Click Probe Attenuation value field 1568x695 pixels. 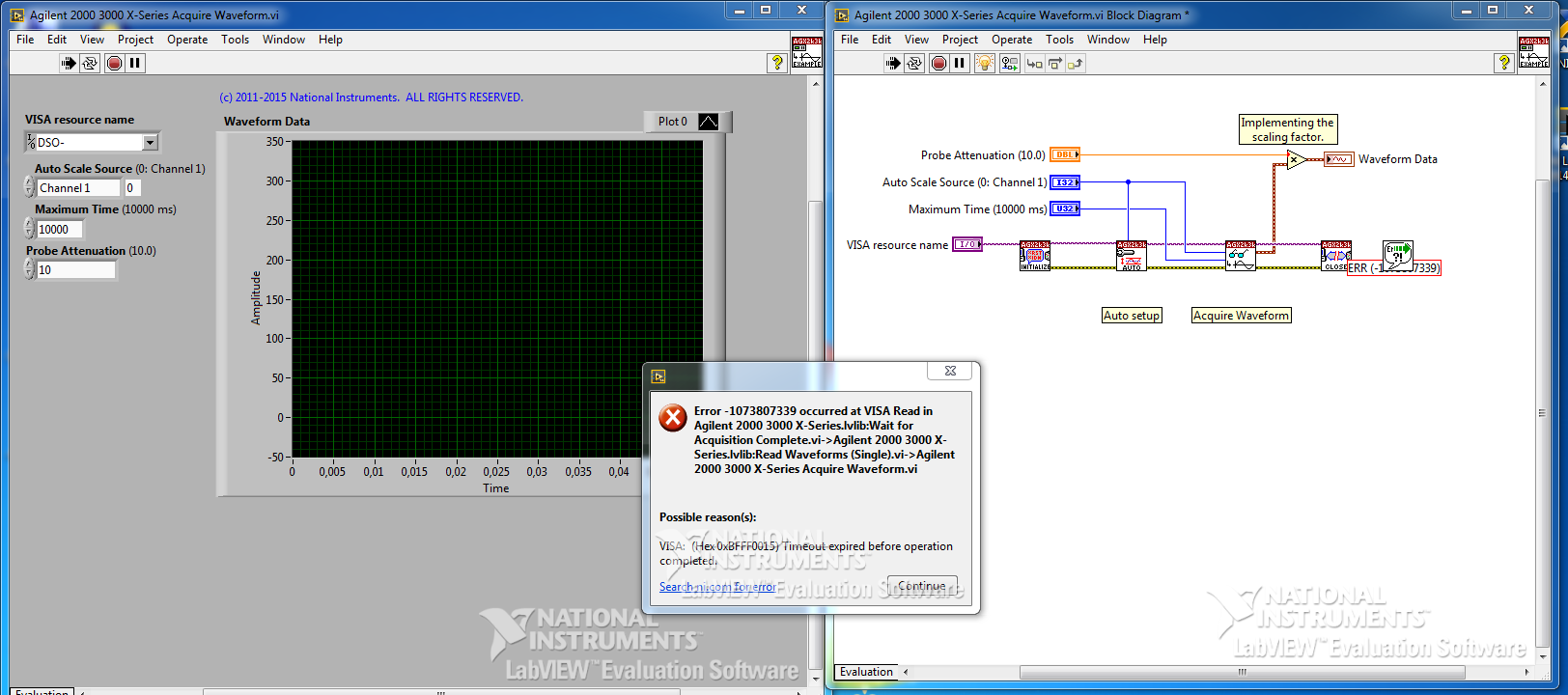pos(76,269)
